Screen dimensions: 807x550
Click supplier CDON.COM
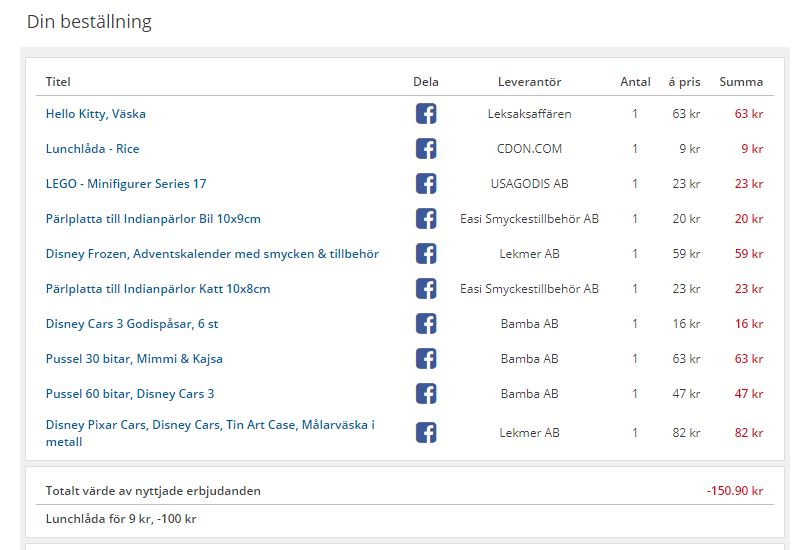530,149
